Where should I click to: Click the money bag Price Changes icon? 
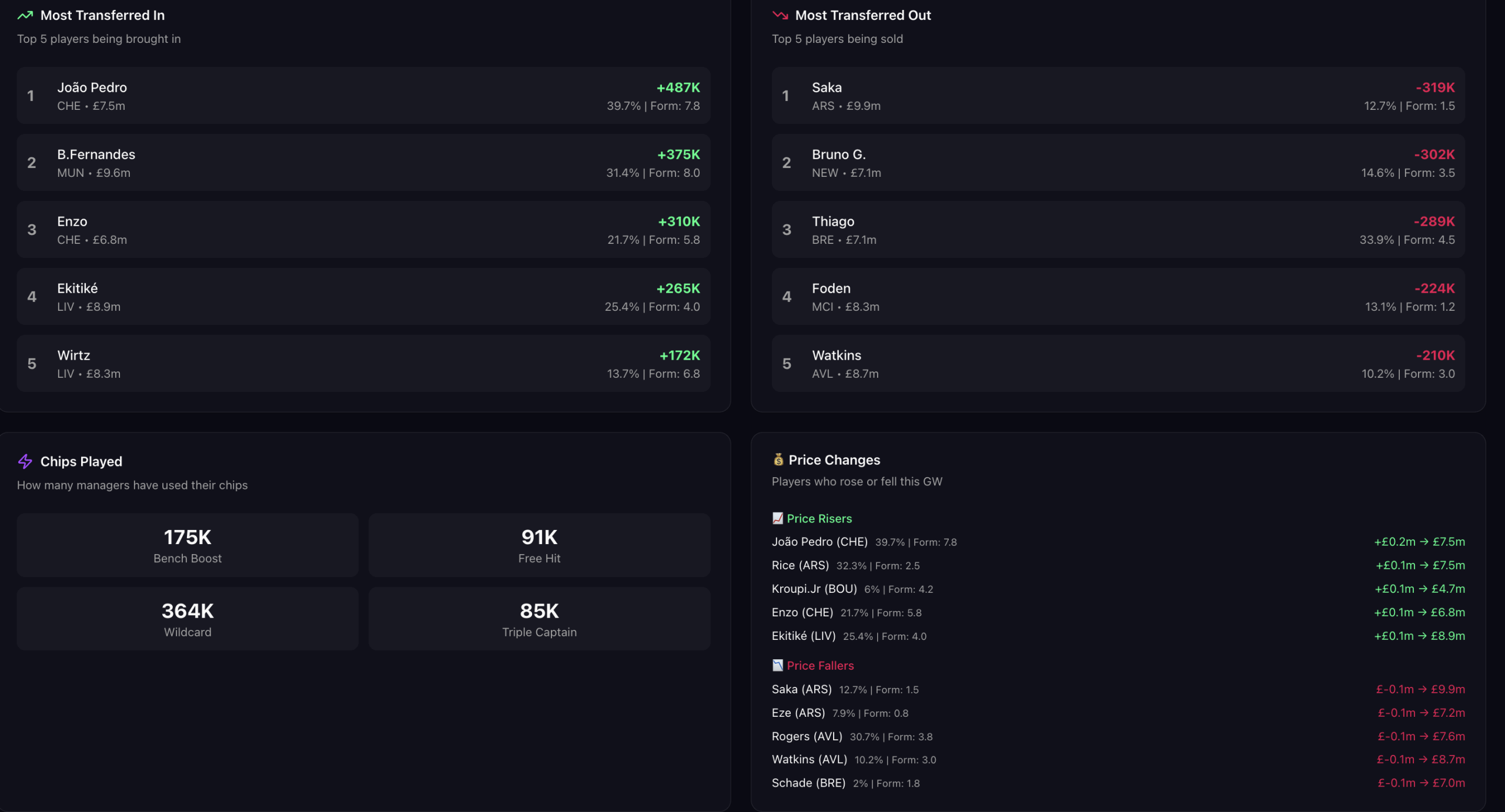point(778,459)
